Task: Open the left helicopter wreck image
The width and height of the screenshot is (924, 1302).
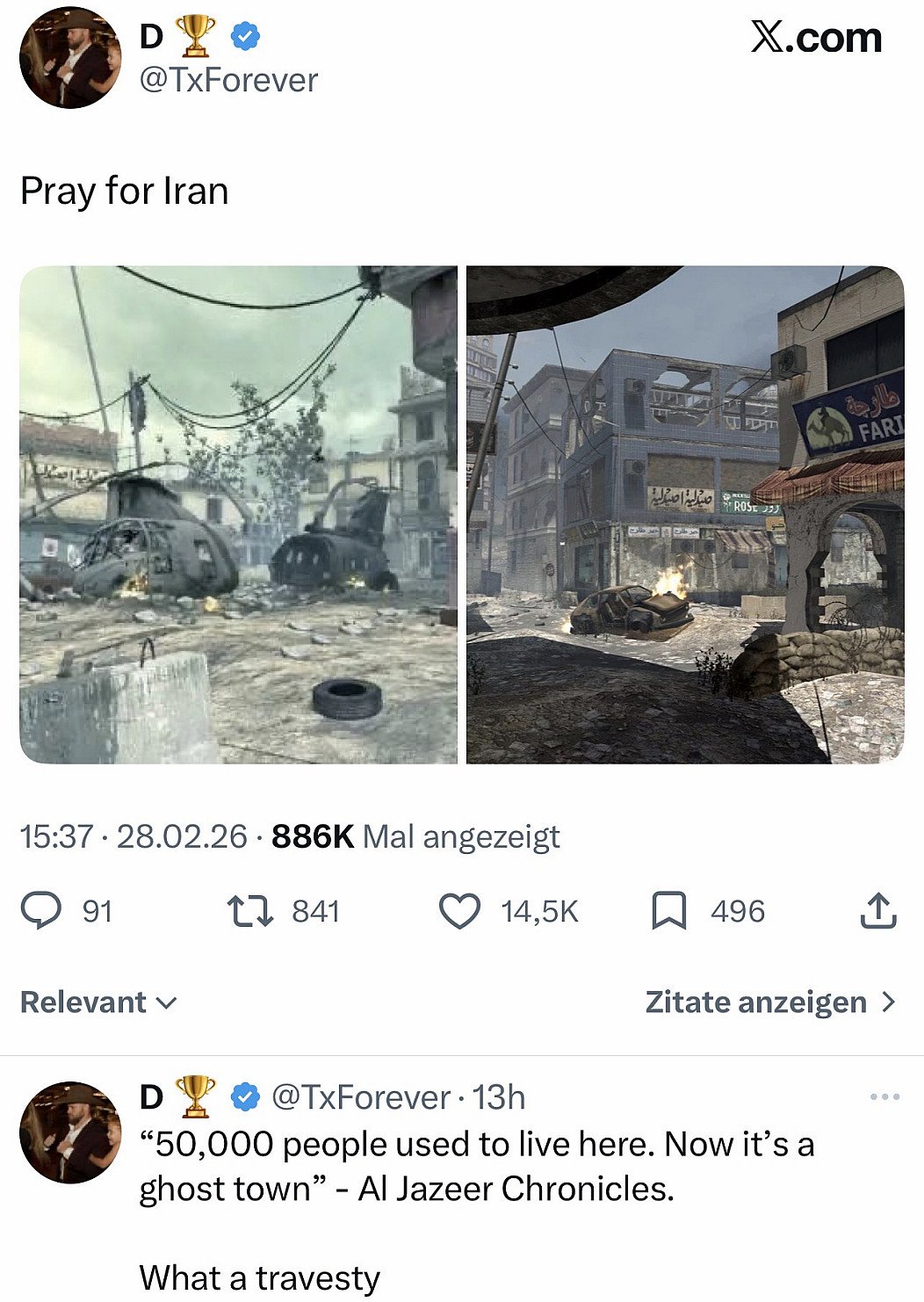Action: [x=239, y=515]
